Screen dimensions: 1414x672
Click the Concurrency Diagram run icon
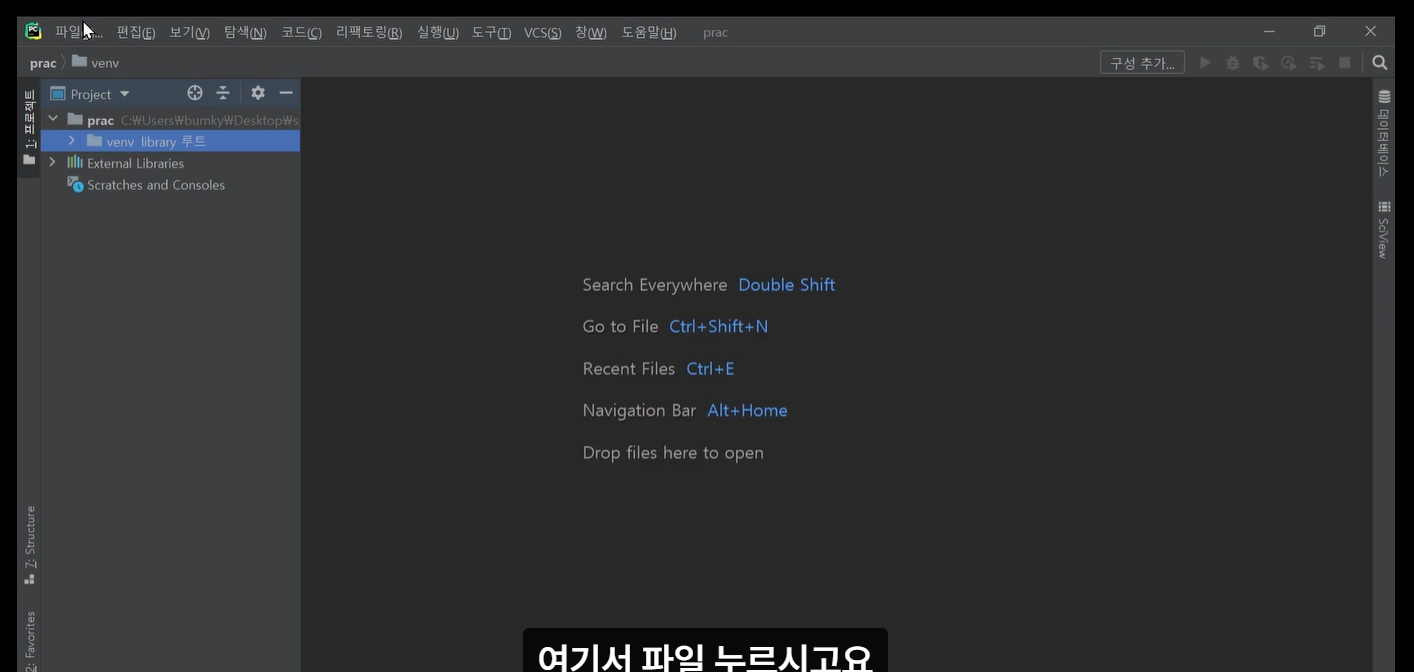[1317, 63]
